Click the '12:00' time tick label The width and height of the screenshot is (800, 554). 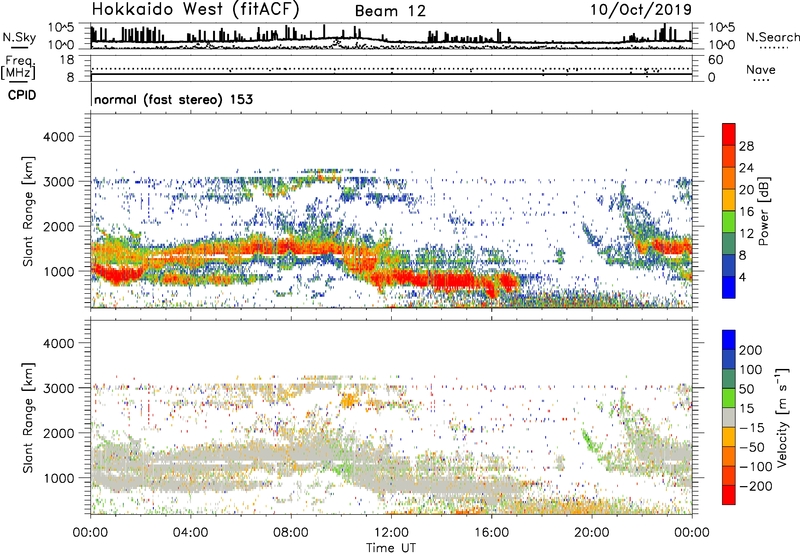tap(391, 533)
